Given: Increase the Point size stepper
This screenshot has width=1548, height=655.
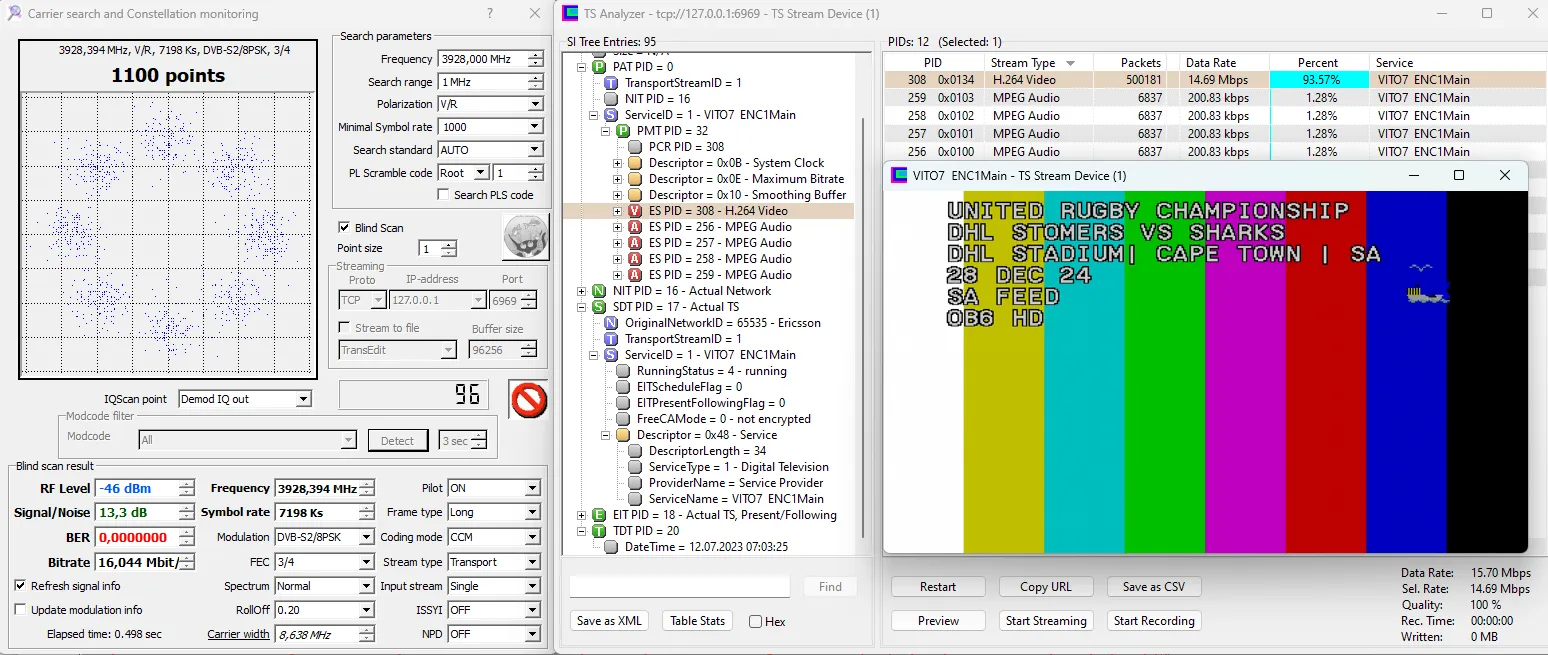Looking at the screenshot, I should pyautogui.click(x=449, y=245).
